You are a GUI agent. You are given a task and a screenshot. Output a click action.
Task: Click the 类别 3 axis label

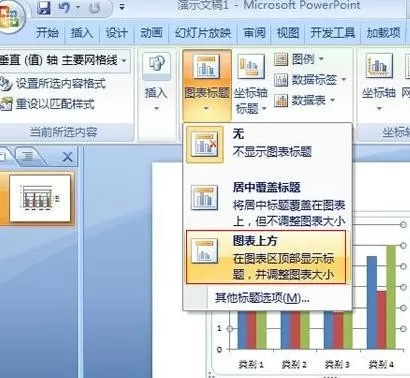click(337, 364)
